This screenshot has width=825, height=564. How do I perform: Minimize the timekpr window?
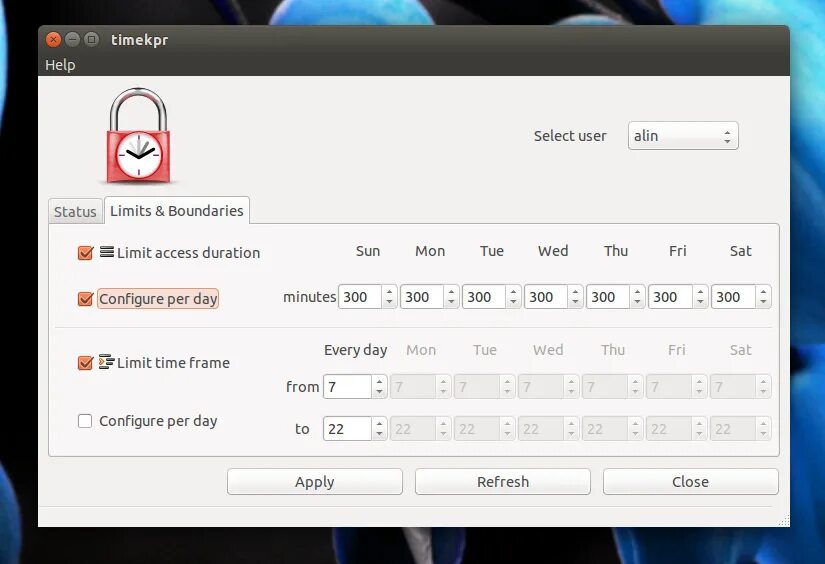[x=73, y=39]
